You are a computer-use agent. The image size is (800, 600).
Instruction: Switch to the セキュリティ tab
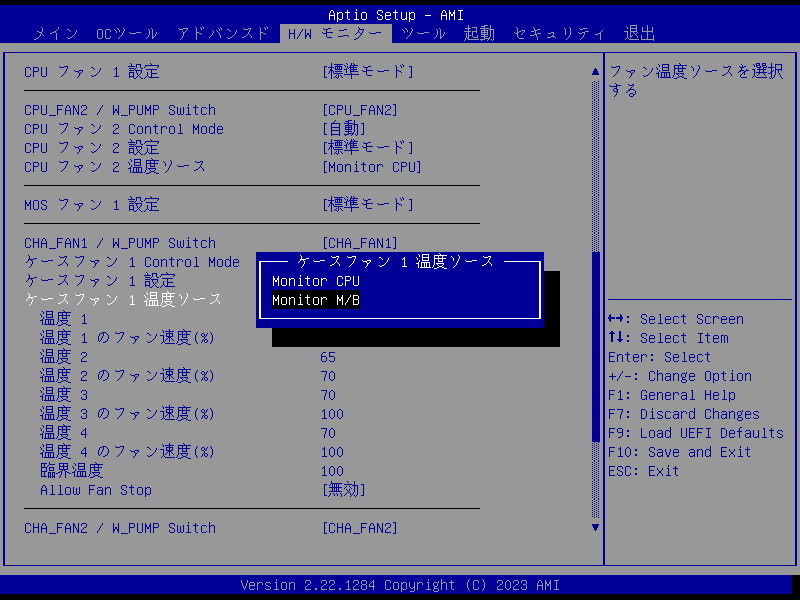click(x=559, y=34)
